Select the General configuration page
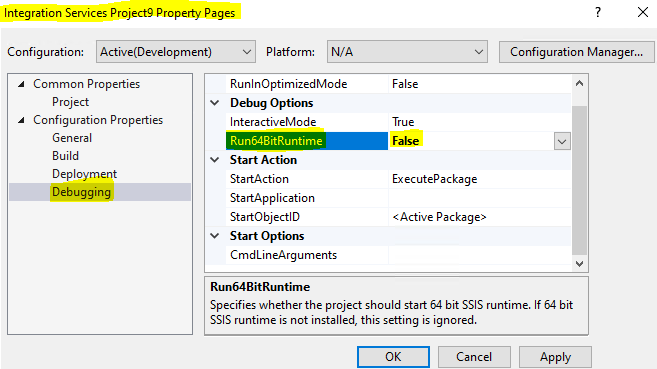Screen dimensions: 657x369 coord(72,138)
